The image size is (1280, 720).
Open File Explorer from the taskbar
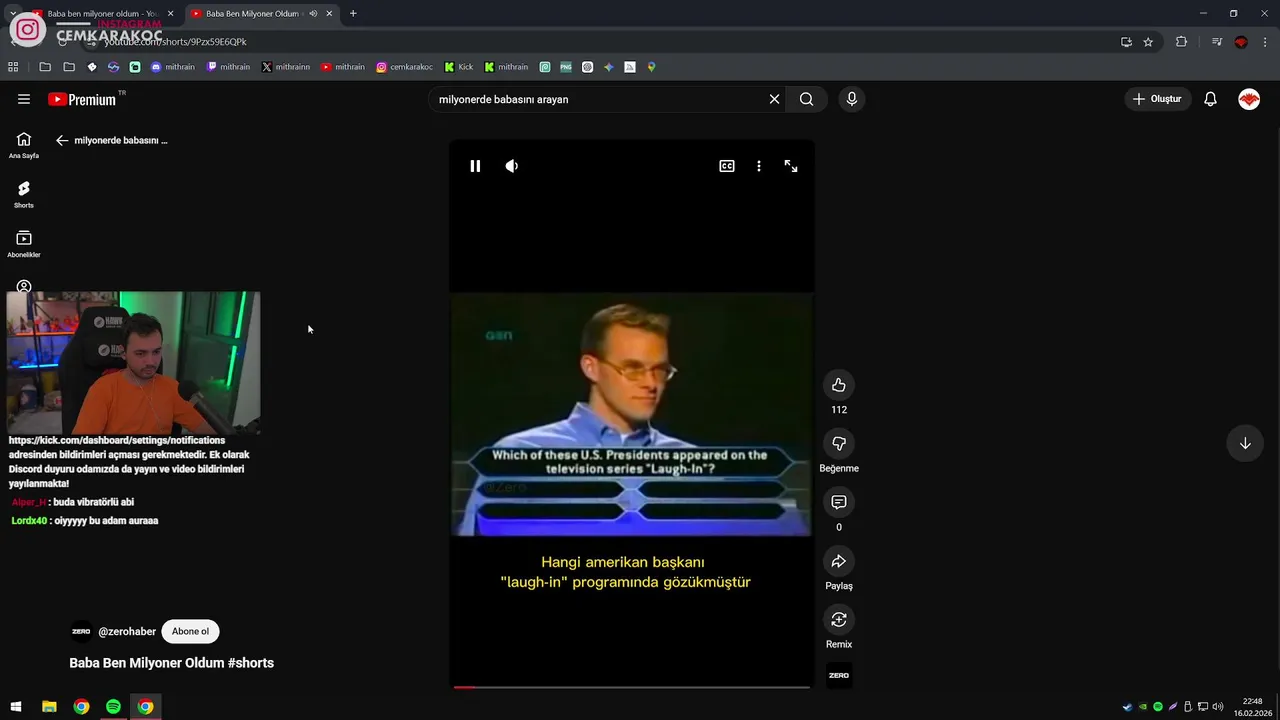[x=49, y=707]
